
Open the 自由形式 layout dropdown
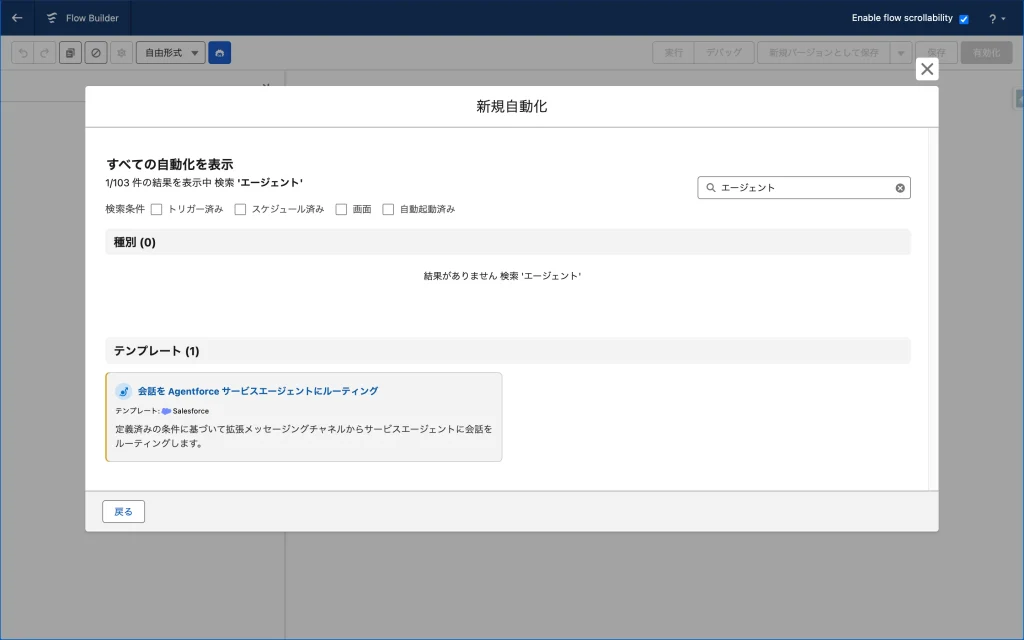(170, 53)
